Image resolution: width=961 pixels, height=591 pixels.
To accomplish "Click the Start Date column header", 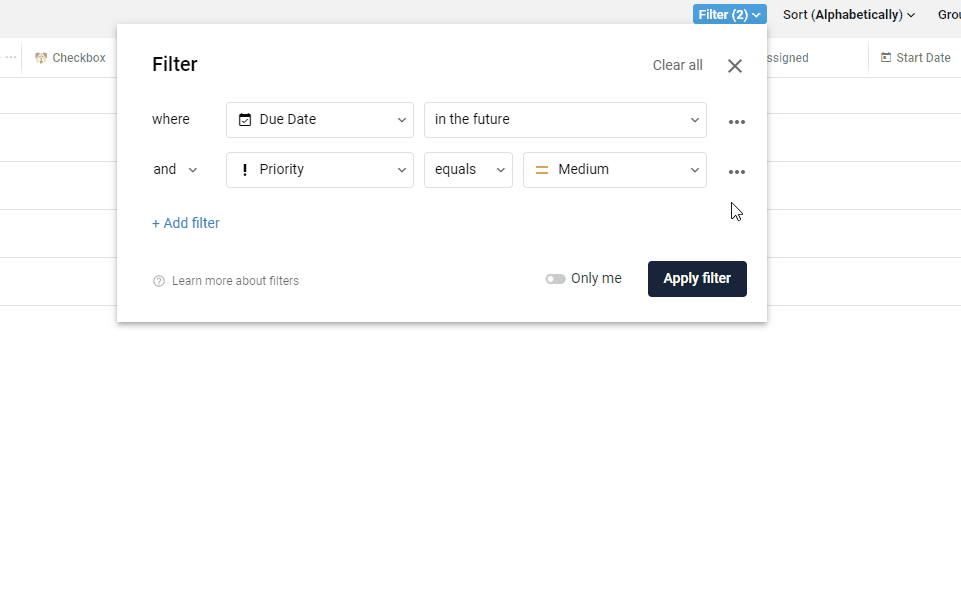I will tap(916, 58).
